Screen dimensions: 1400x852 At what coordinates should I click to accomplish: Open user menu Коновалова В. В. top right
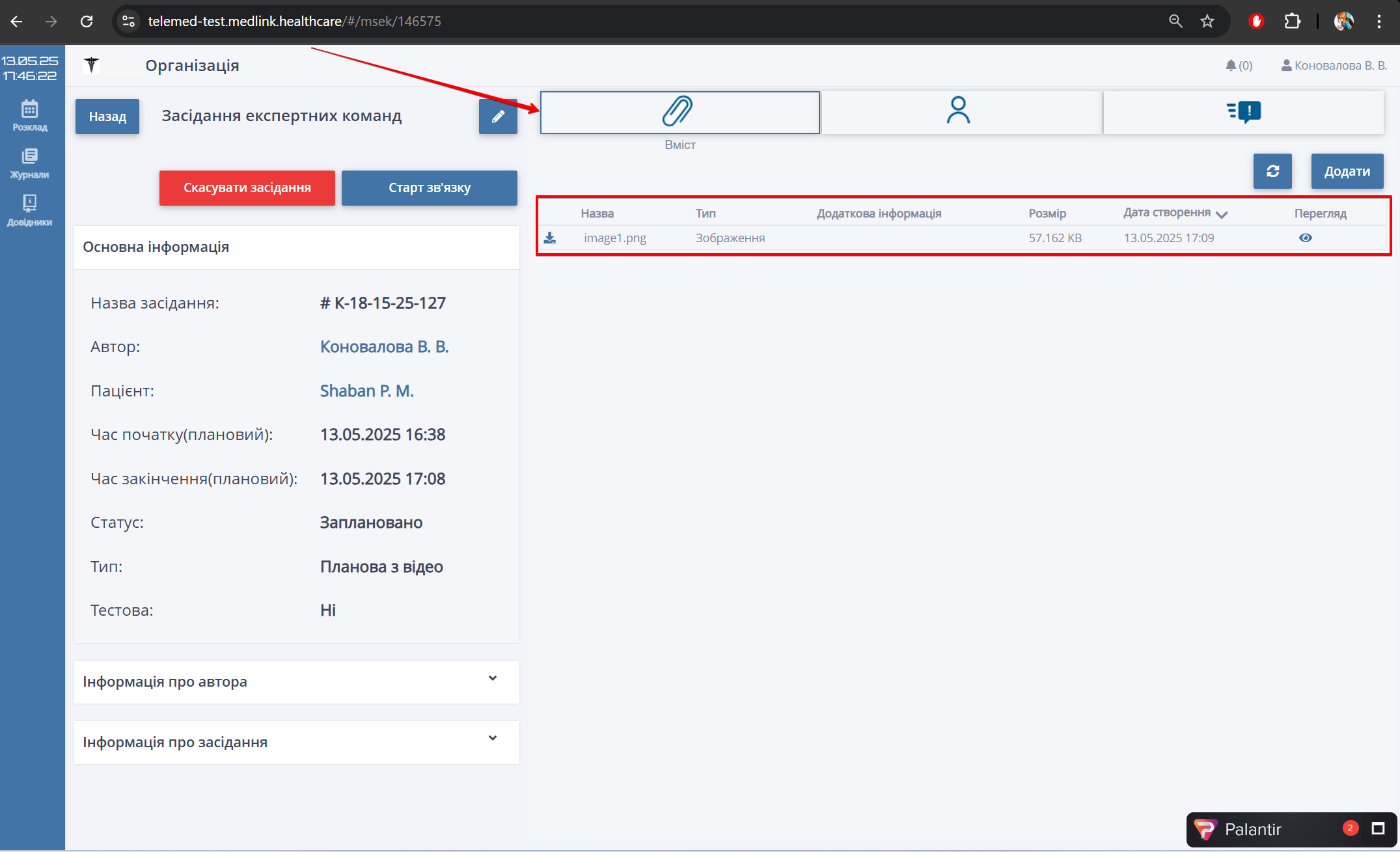tap(1334, 66)
